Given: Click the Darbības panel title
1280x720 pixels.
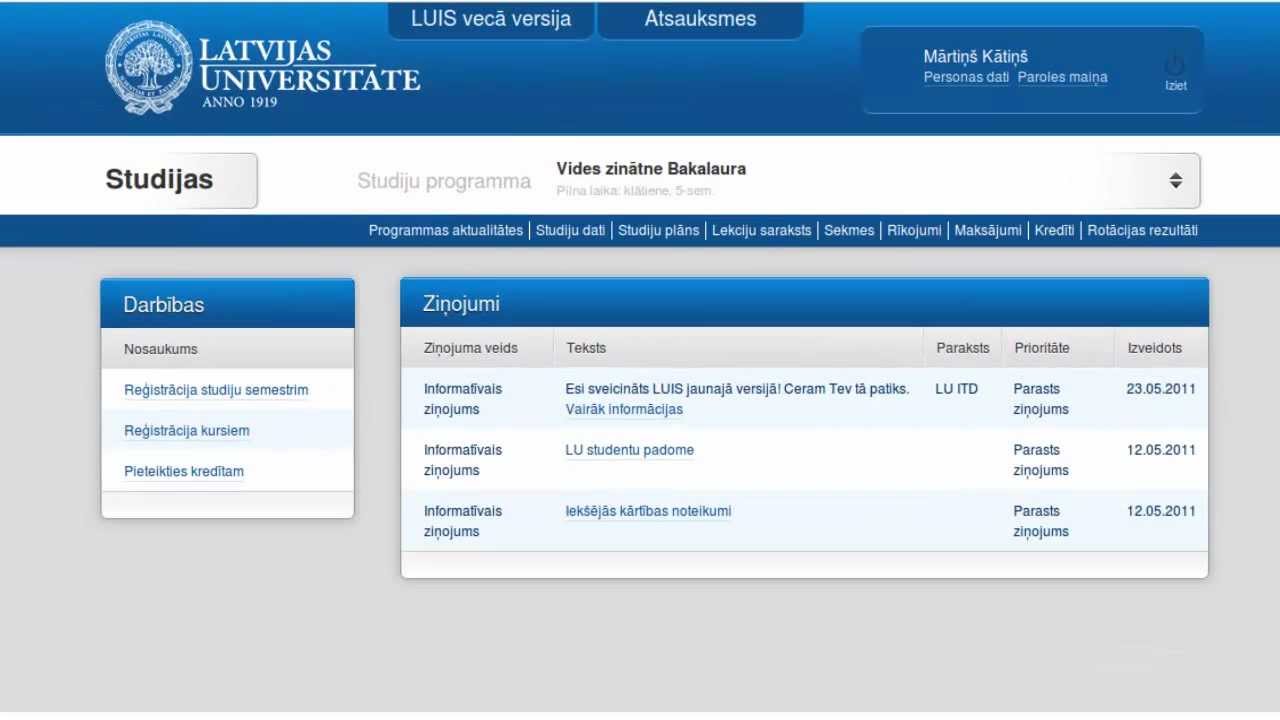Looking at the screenshot, I should tap(164, 305).
